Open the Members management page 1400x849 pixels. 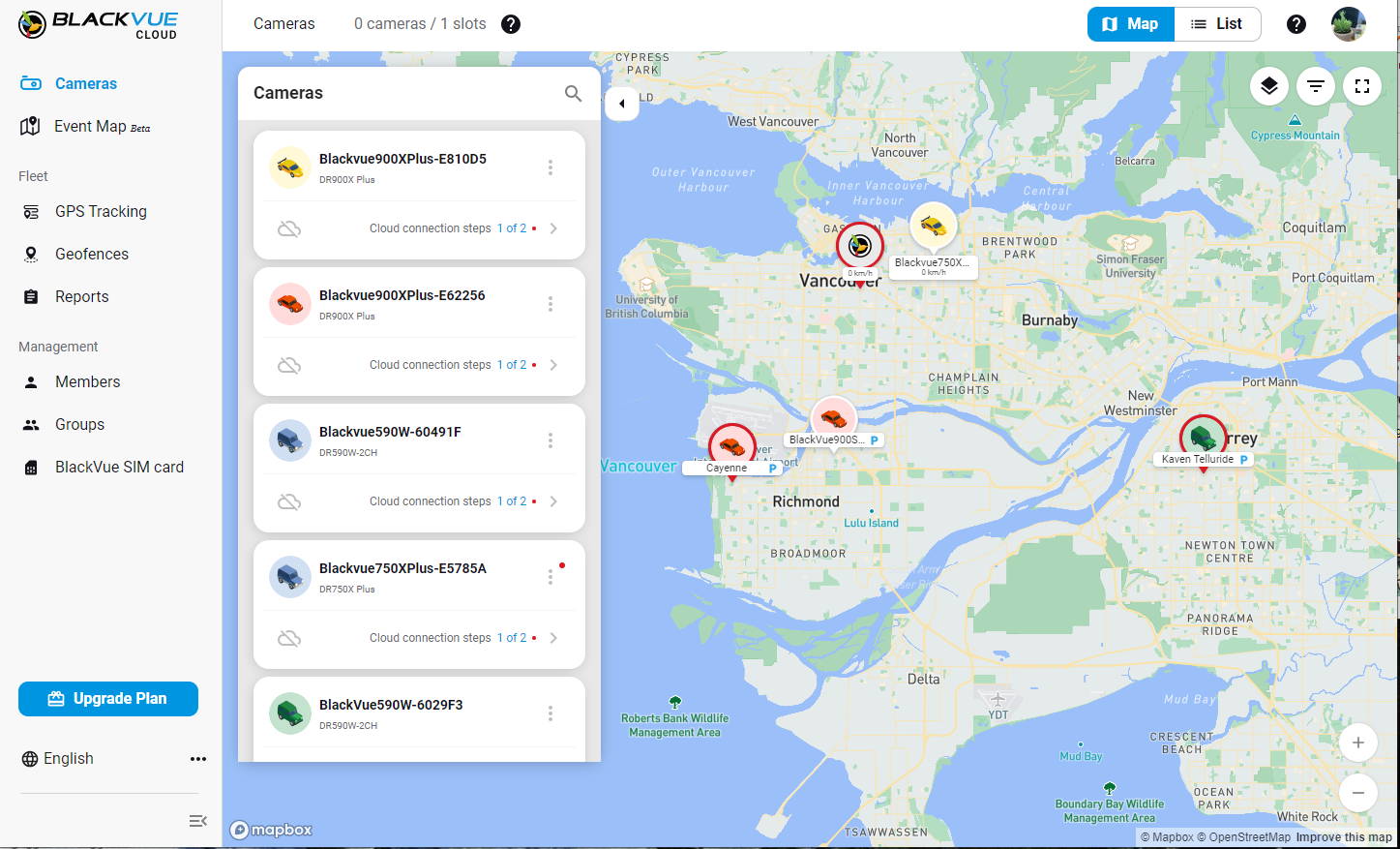(72, 381)
